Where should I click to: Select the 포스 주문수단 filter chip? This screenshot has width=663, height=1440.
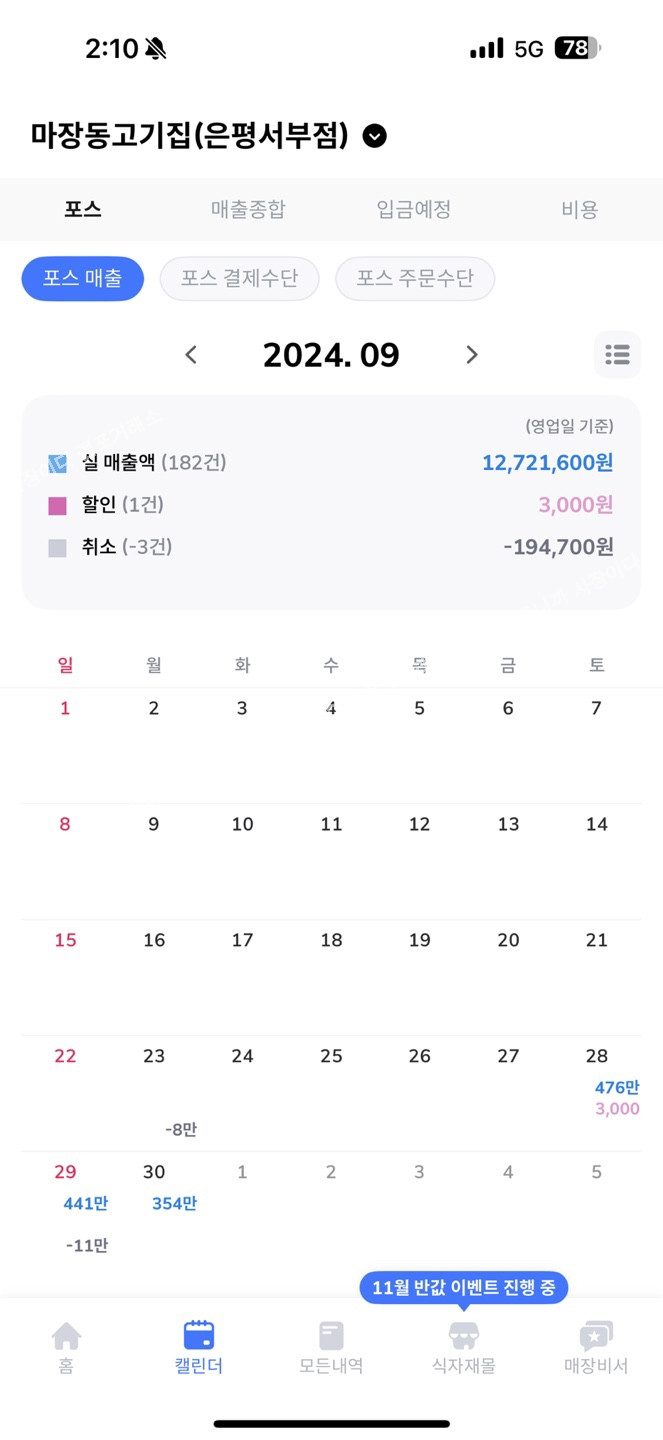coord(415,279)
